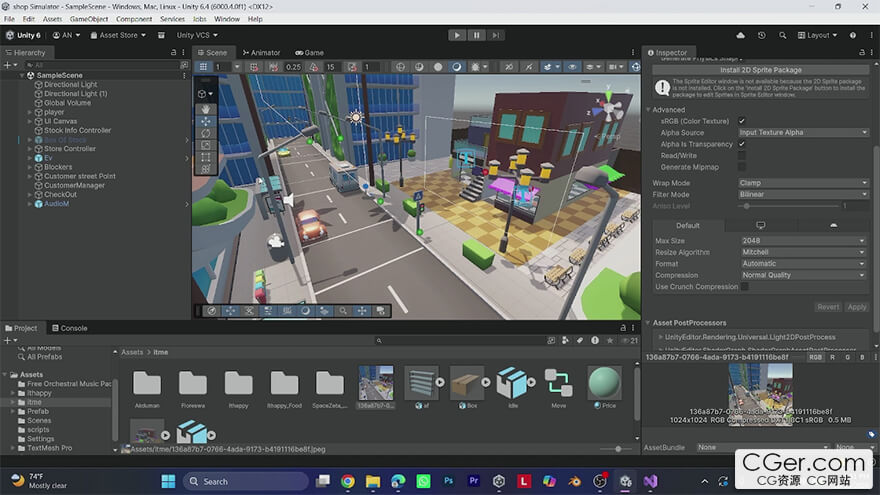
Task: Lock the Hierarchy panel
Action: tap(173, 52)
